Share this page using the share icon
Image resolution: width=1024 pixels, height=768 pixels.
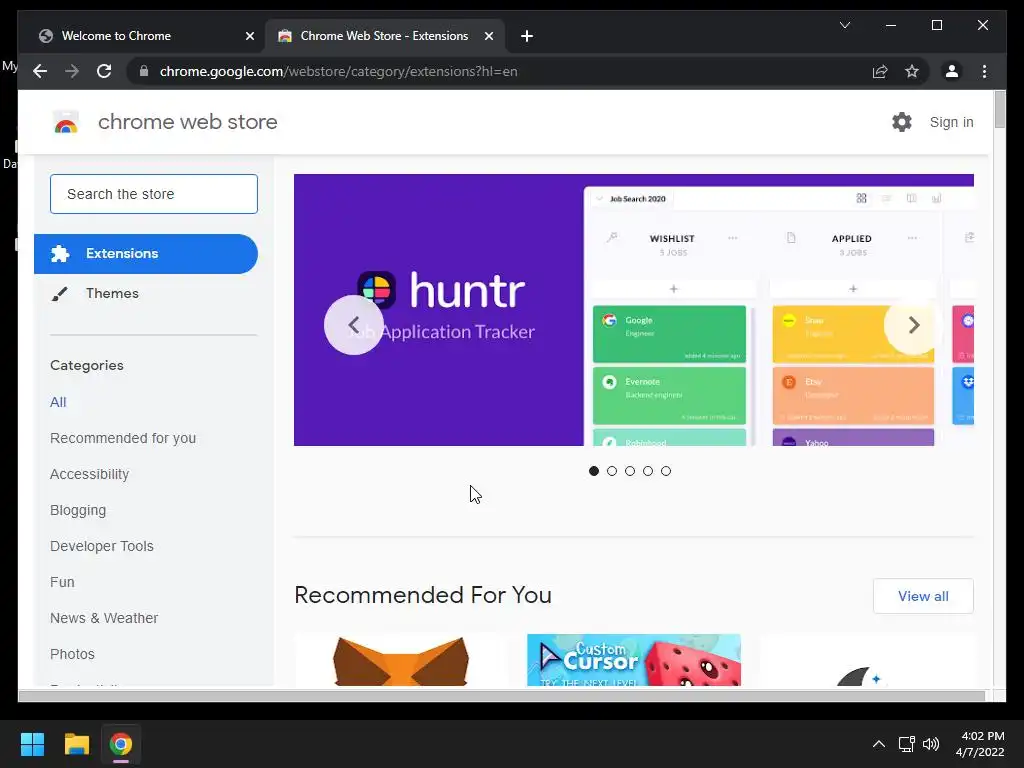[x=880, y=71]
